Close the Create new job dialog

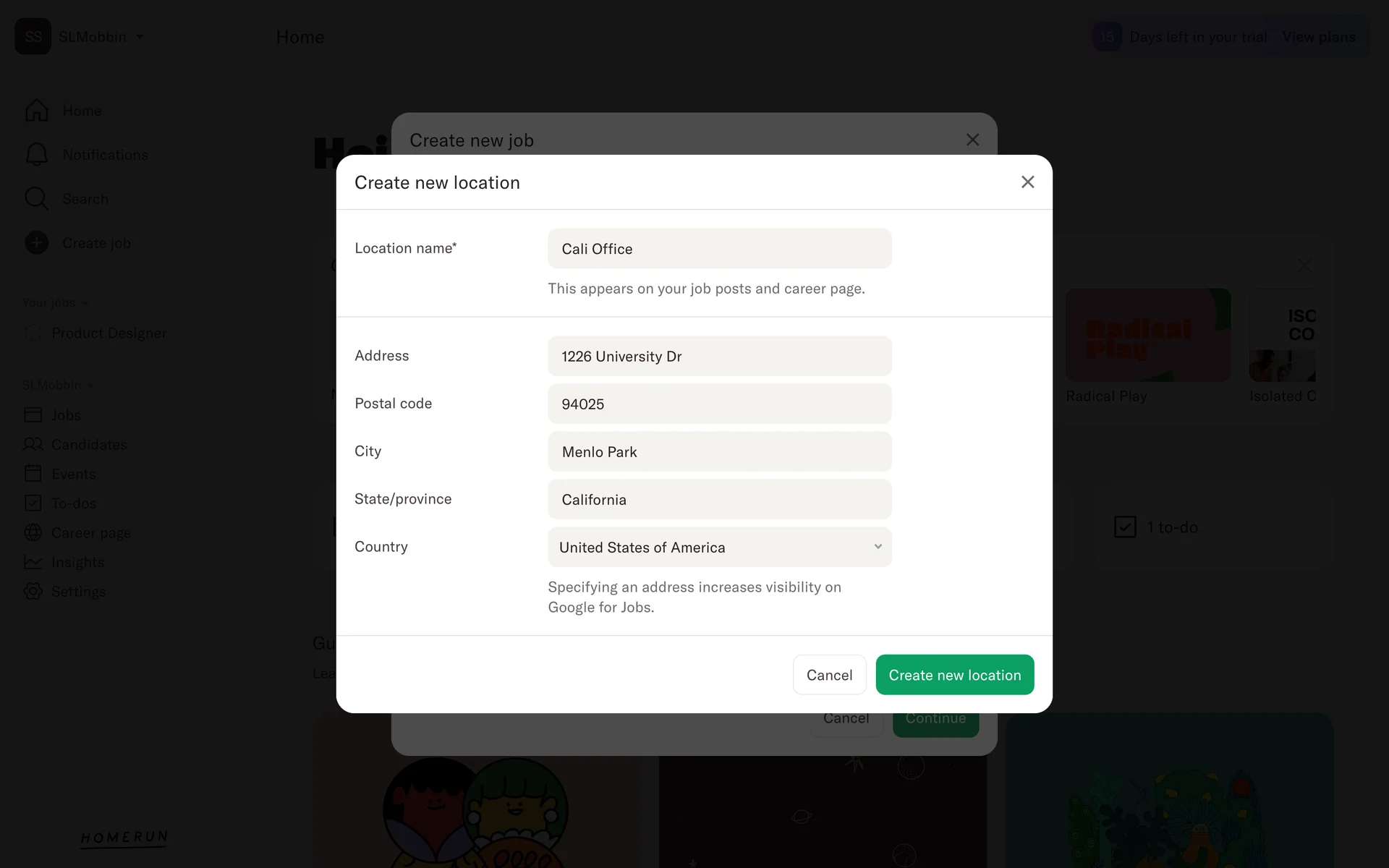point(972,140)
